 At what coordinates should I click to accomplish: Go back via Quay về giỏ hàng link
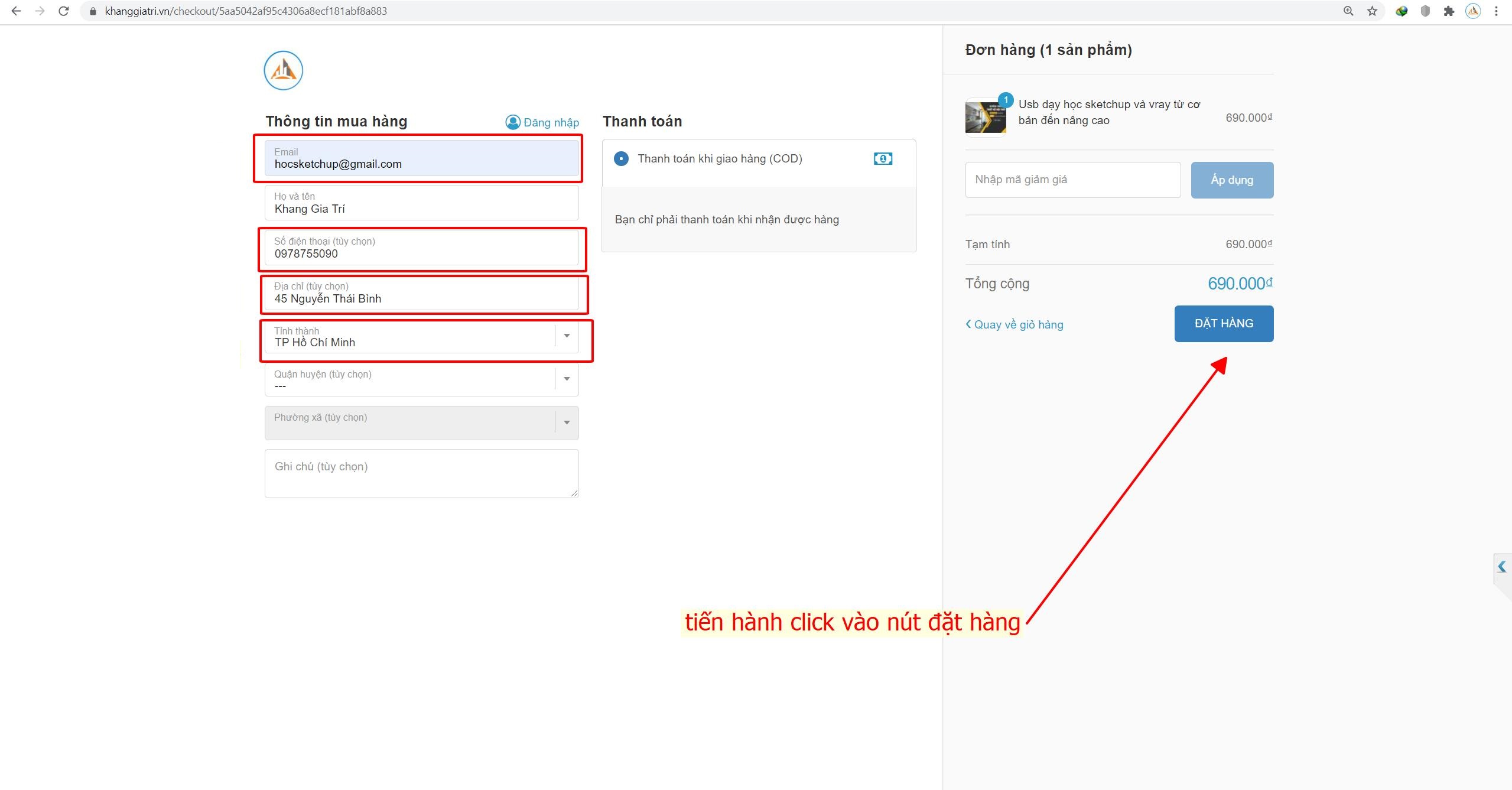click(1014, 324)
